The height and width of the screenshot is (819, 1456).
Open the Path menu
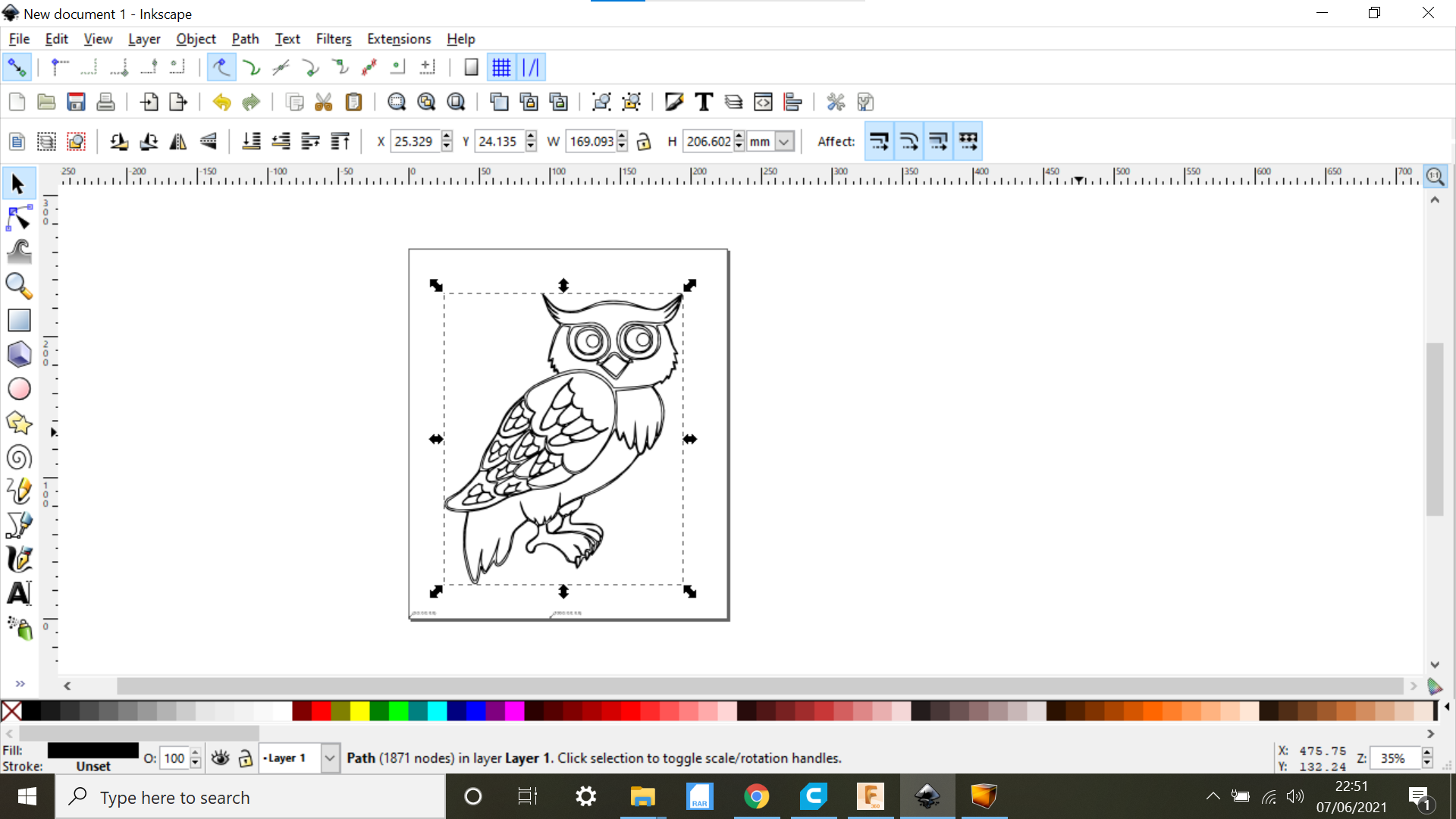(244, 38)
